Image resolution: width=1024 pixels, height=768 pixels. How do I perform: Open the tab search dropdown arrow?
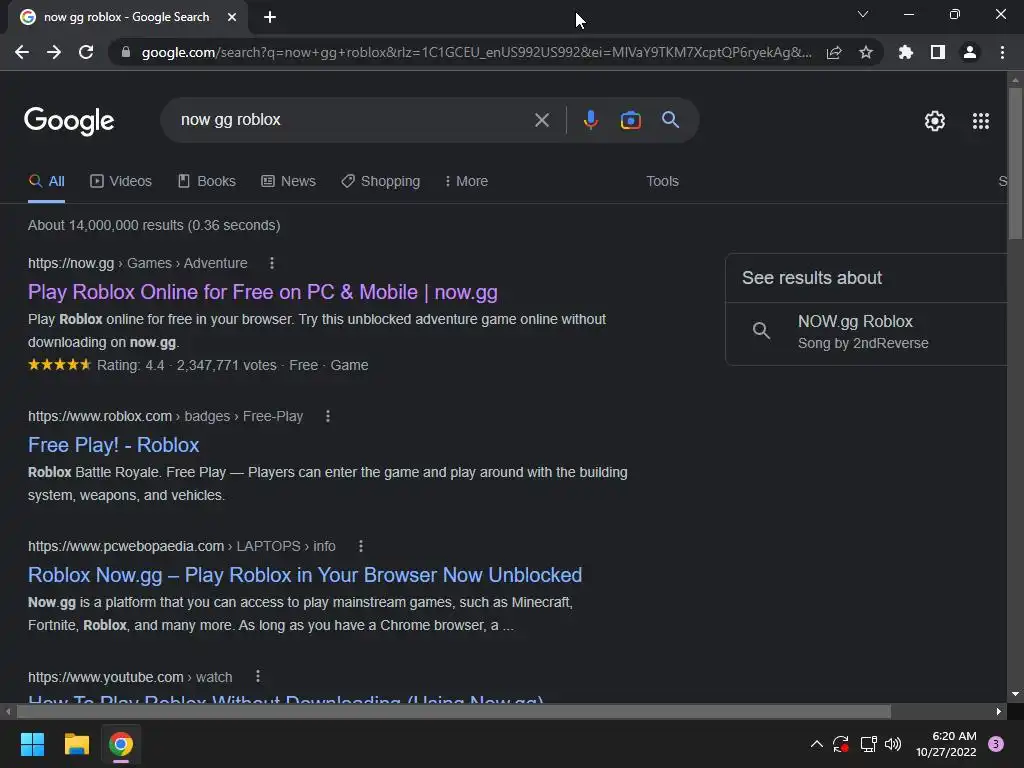click(863, 14)
